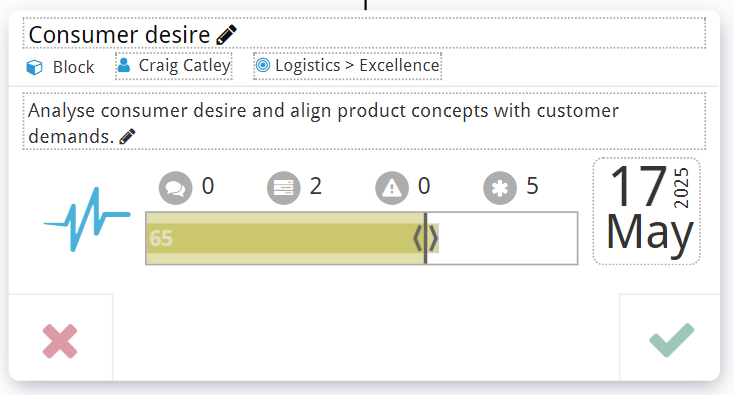This screenshot has width=734, height=395.
Task: Edit the Consumer desire title field
Action: tap(364, 33)
